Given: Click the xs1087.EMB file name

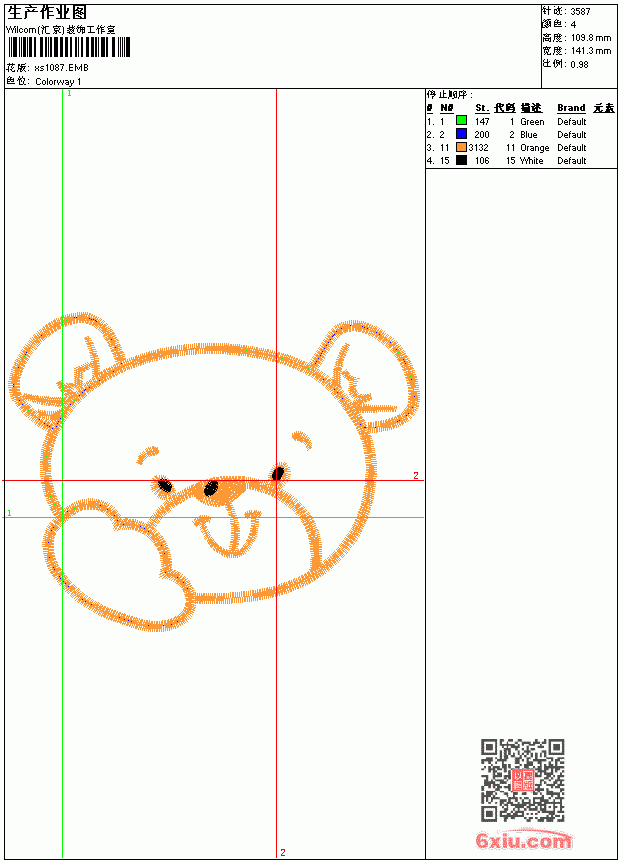Looking at the screenshot, I should [x=61, y=68].
